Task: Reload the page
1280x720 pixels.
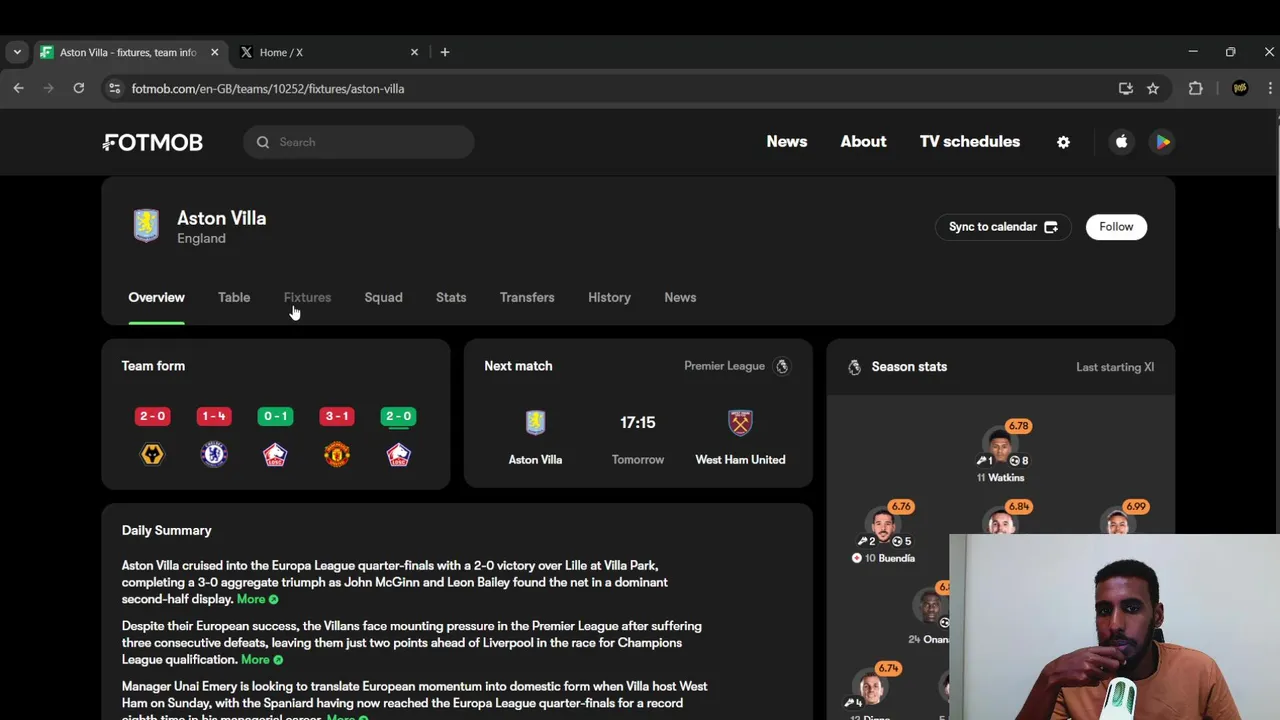Action: pyautogui.click(x=79, y=88)
